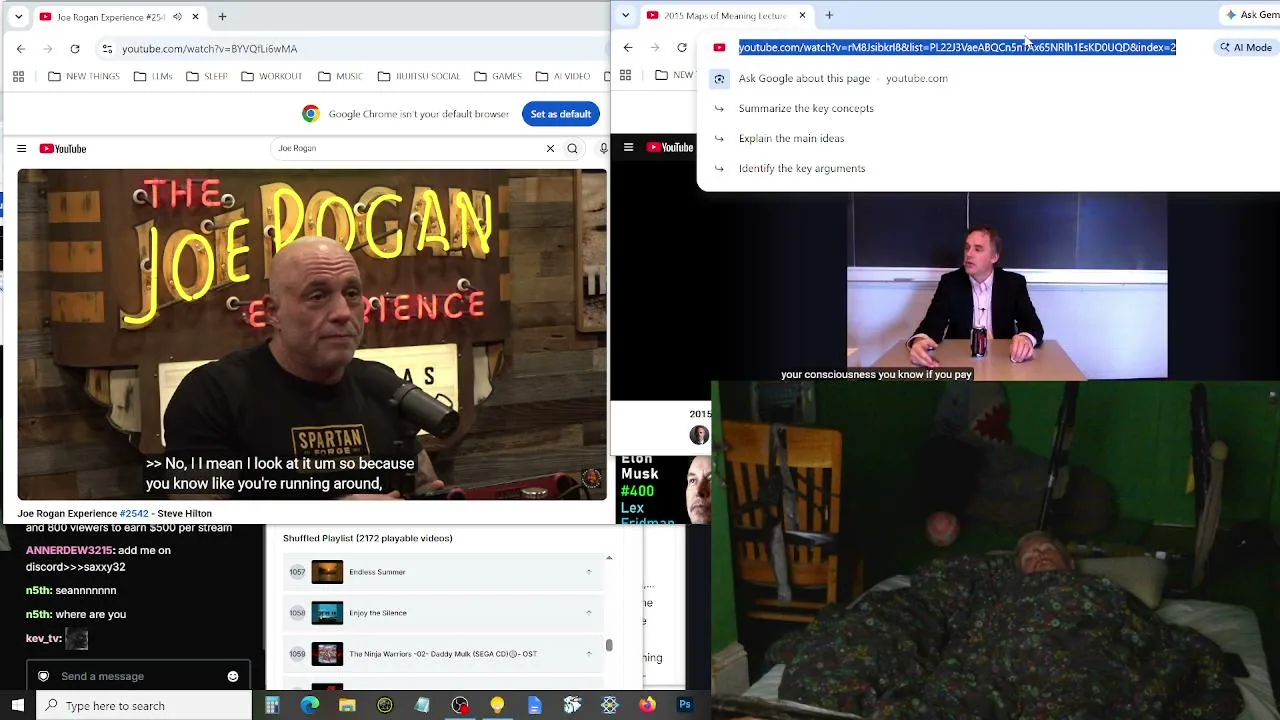1280x720 pixels.
Task: Open the YouTube guide menu in left window
Action: coord(21,149)
